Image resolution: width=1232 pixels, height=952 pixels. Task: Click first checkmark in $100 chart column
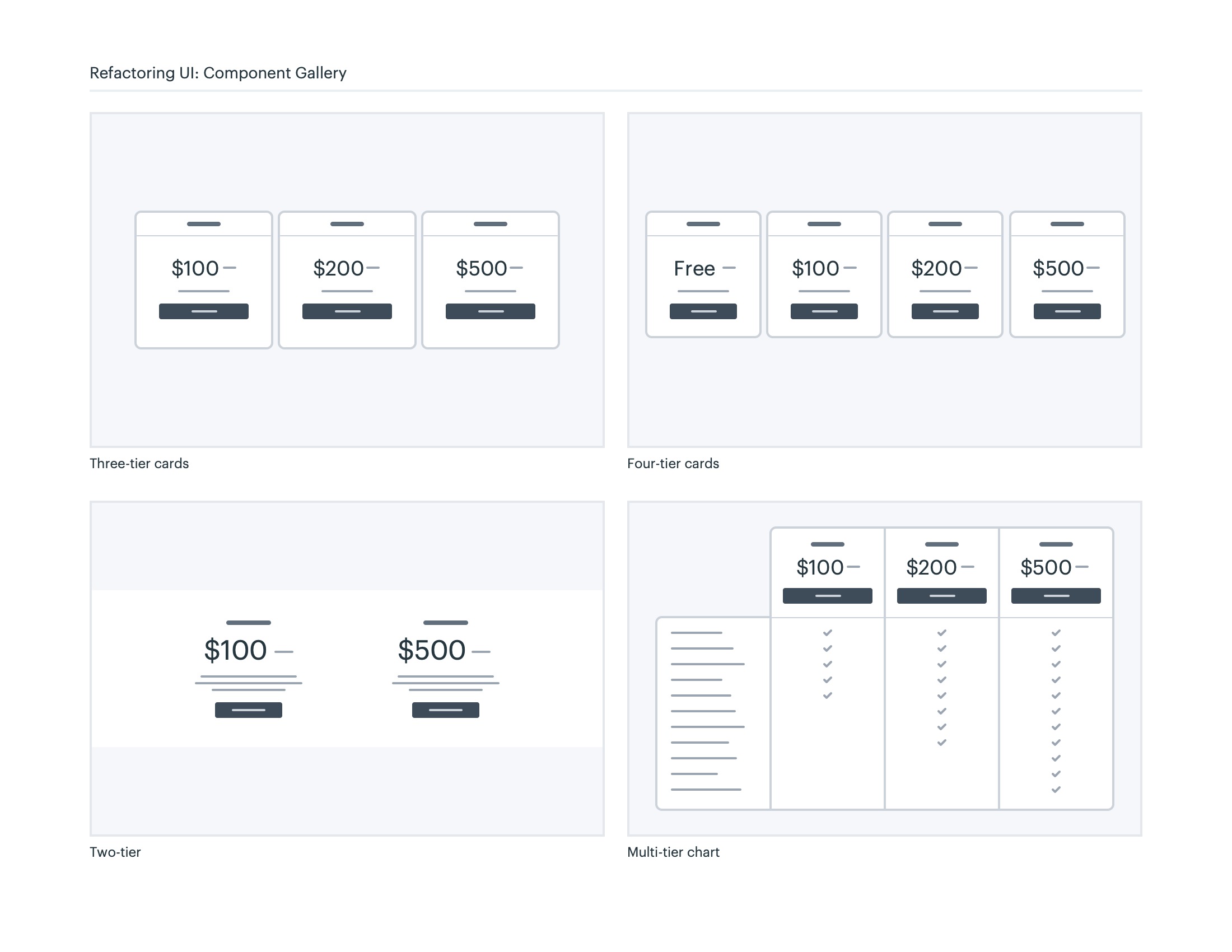click(827, 633)
